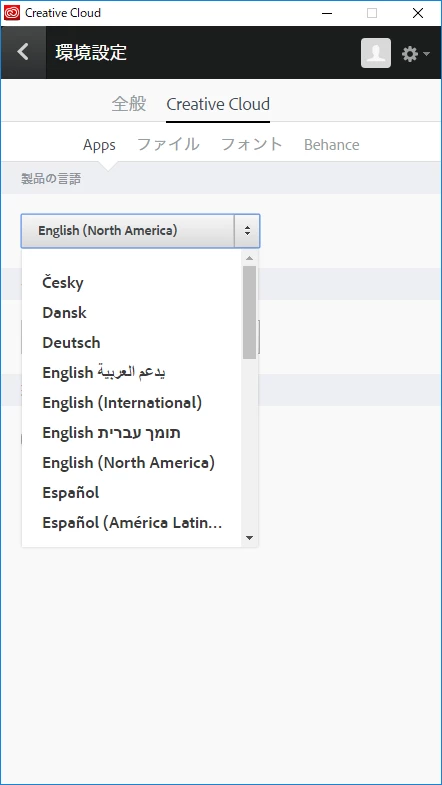Open the ファイル sub-tab
Screen dimensions: 442x785
pyautogui.click(x=168, y=145)
